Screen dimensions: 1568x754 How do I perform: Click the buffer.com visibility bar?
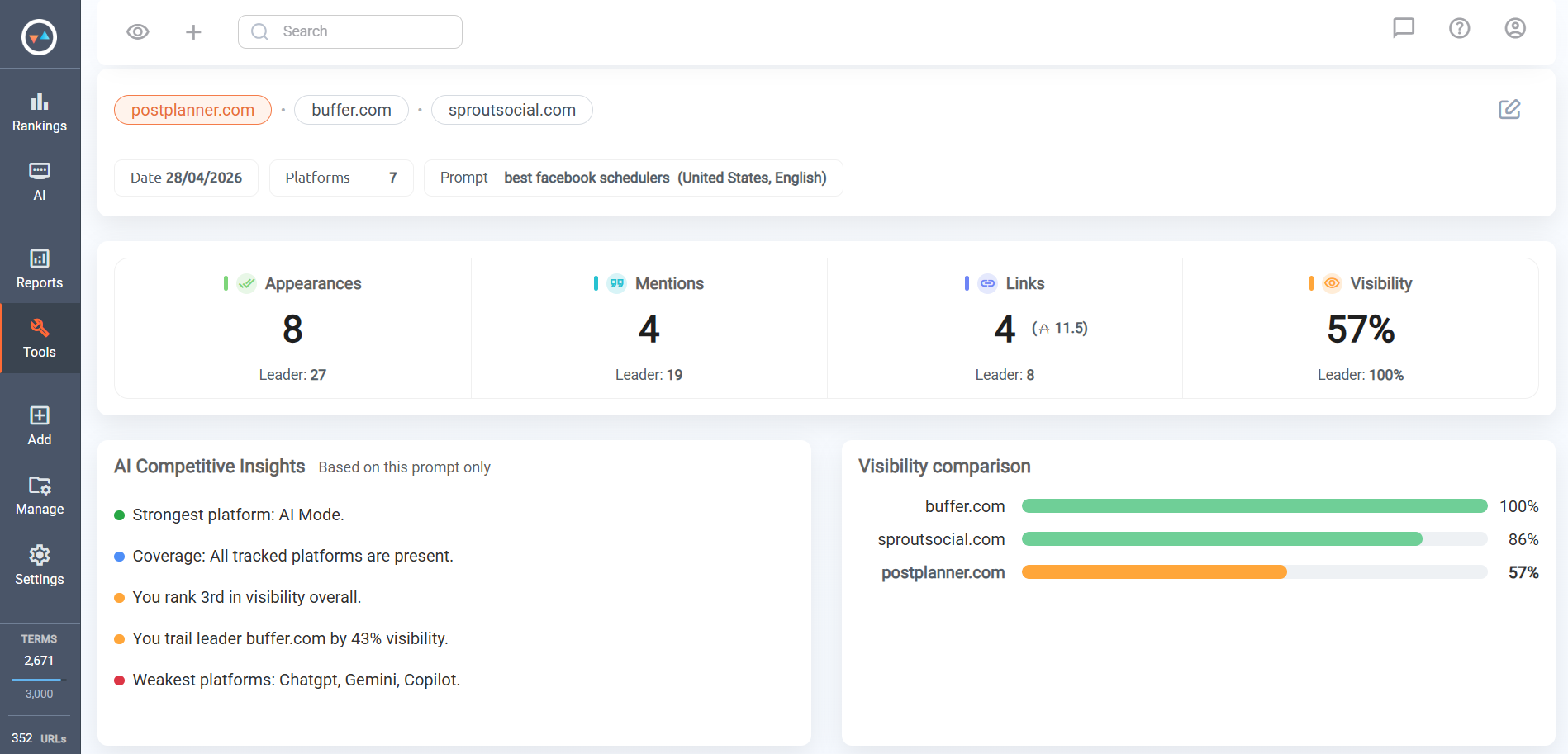pos(1255,506)
